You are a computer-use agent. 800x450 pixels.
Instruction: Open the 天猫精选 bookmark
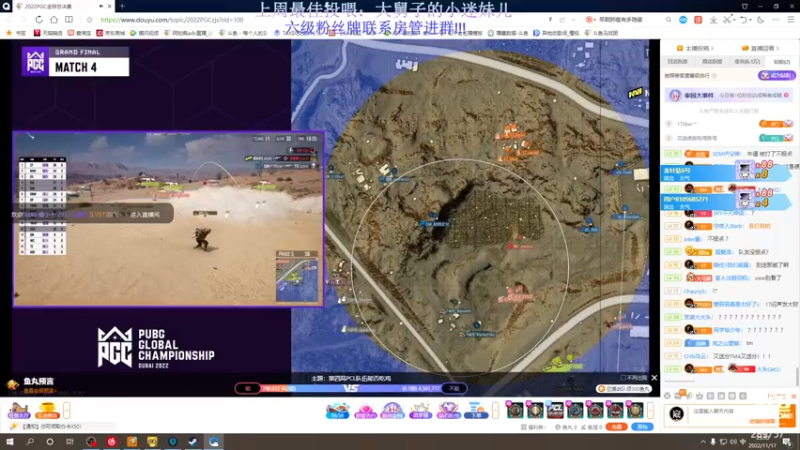(48, 33)
